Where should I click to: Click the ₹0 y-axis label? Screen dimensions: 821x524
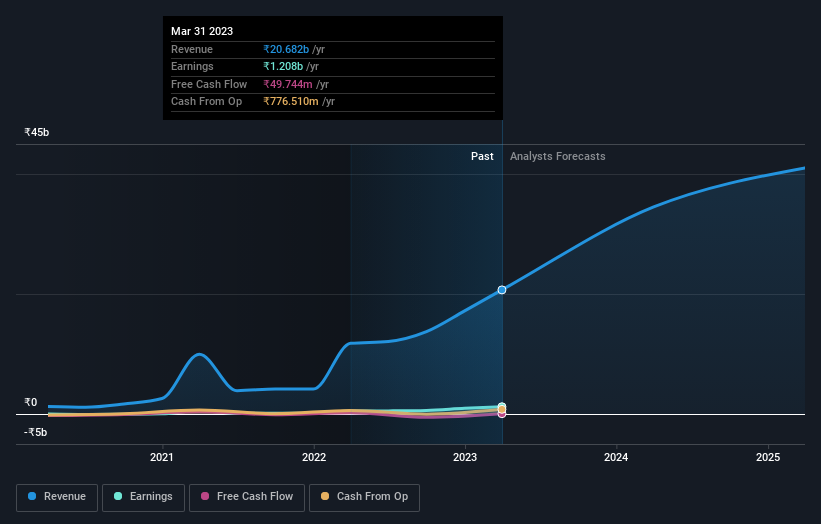(31, 403)
